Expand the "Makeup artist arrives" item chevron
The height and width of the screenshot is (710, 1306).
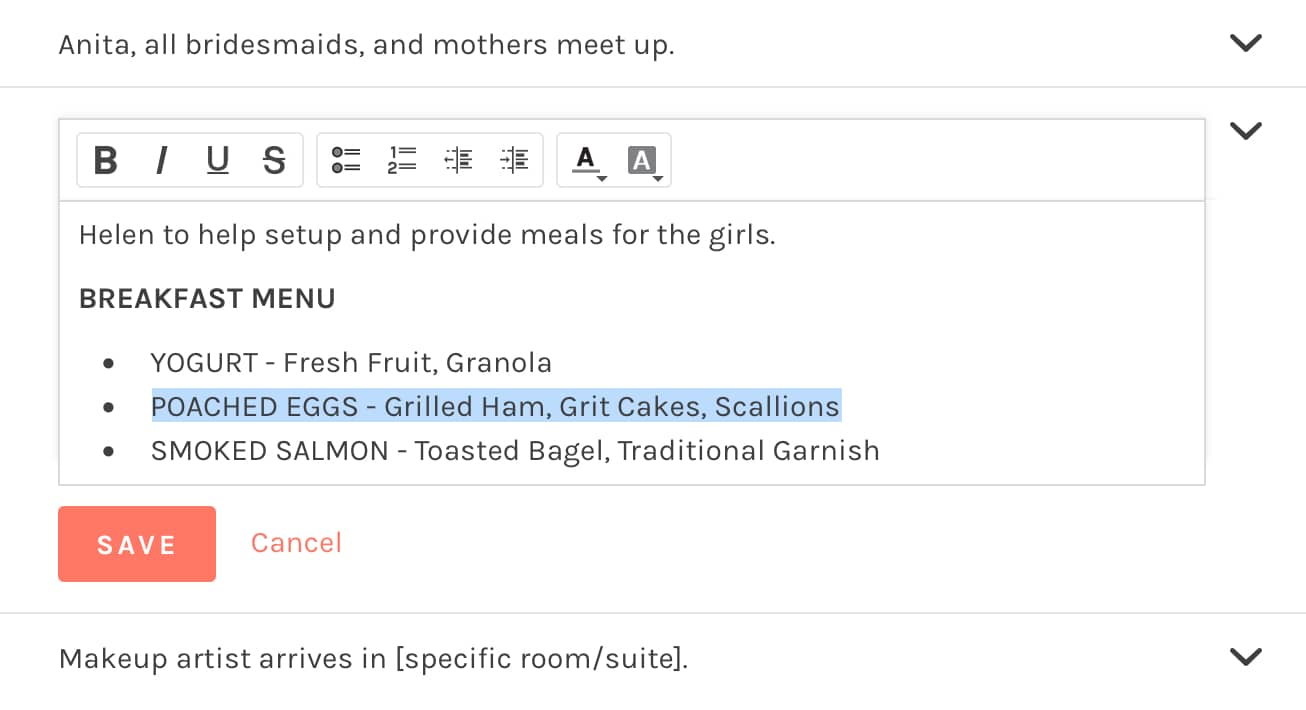1245,657
